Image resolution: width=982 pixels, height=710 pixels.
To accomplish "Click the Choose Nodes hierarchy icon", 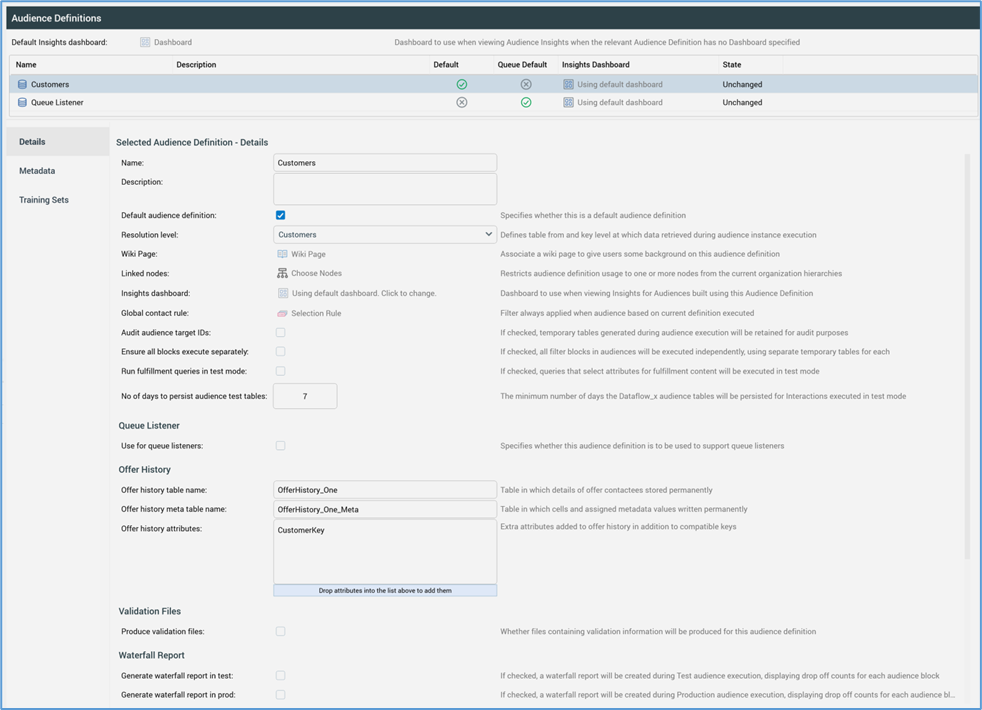I will coord(282,274).
